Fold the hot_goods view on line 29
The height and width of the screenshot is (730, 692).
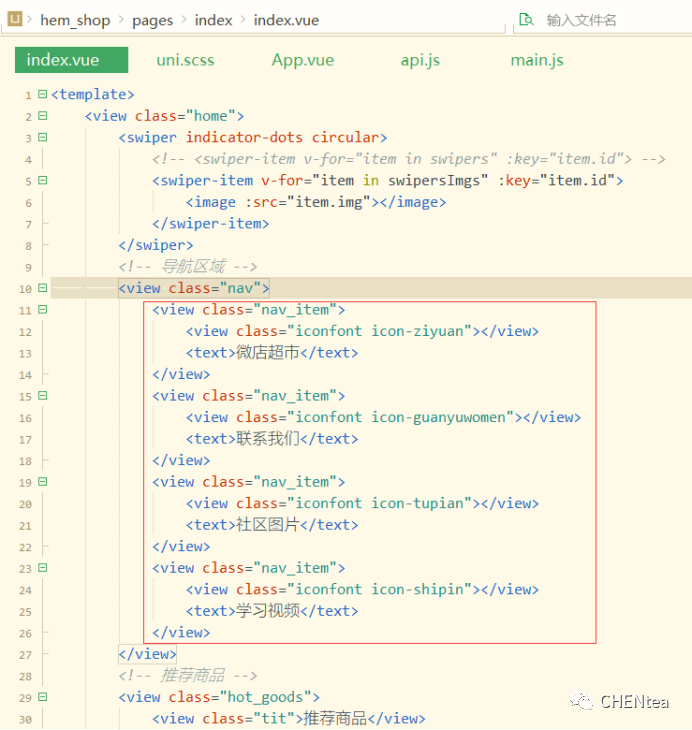click(x=42, y=697)
